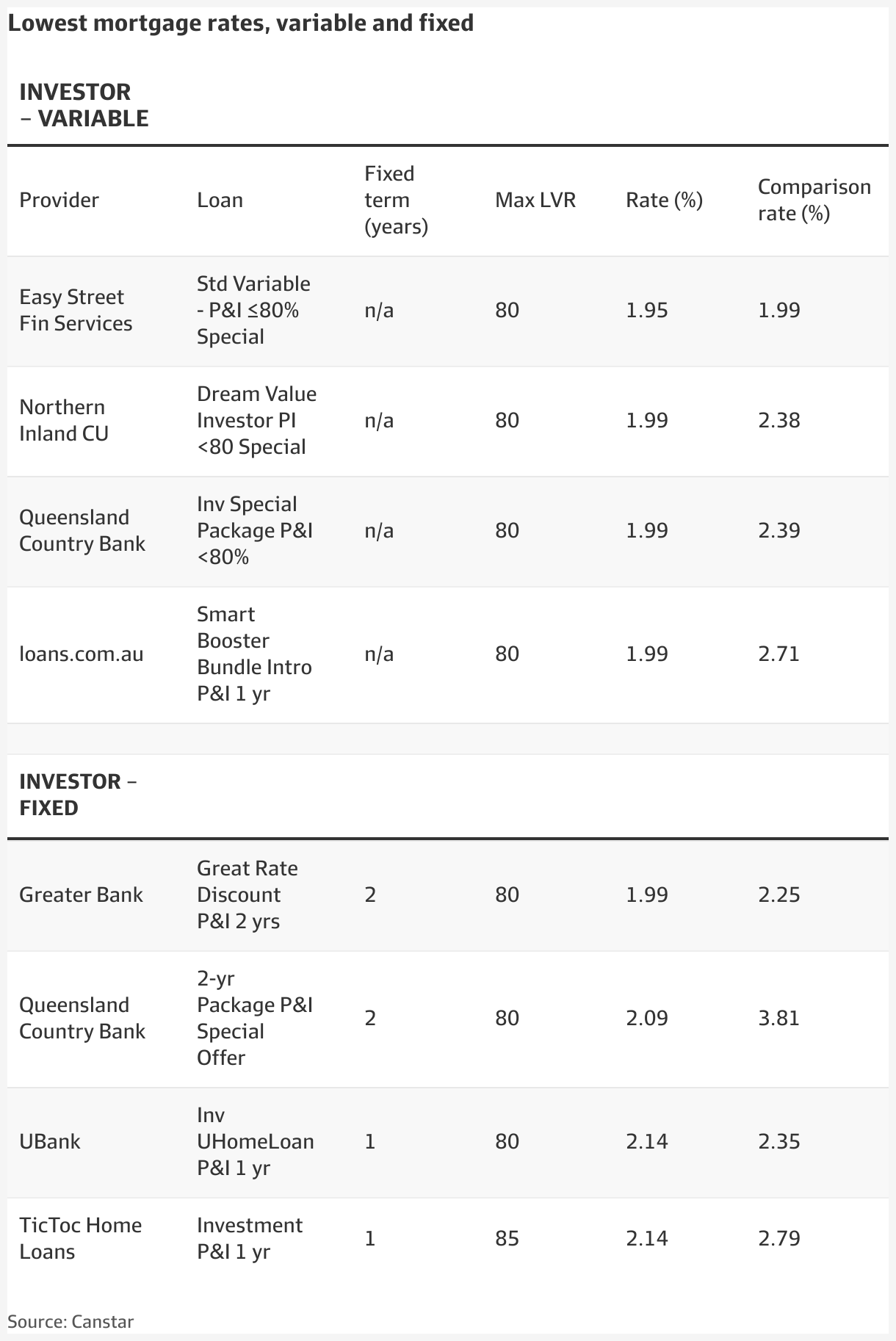Click Queensland Country Bank in variable section

82,531
